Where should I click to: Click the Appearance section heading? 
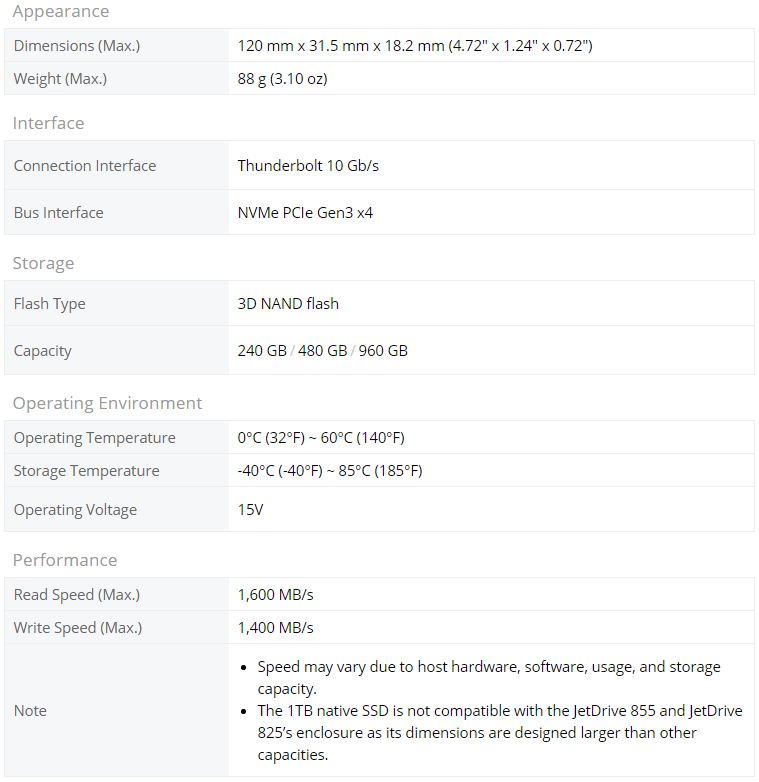tap(61, 11)
